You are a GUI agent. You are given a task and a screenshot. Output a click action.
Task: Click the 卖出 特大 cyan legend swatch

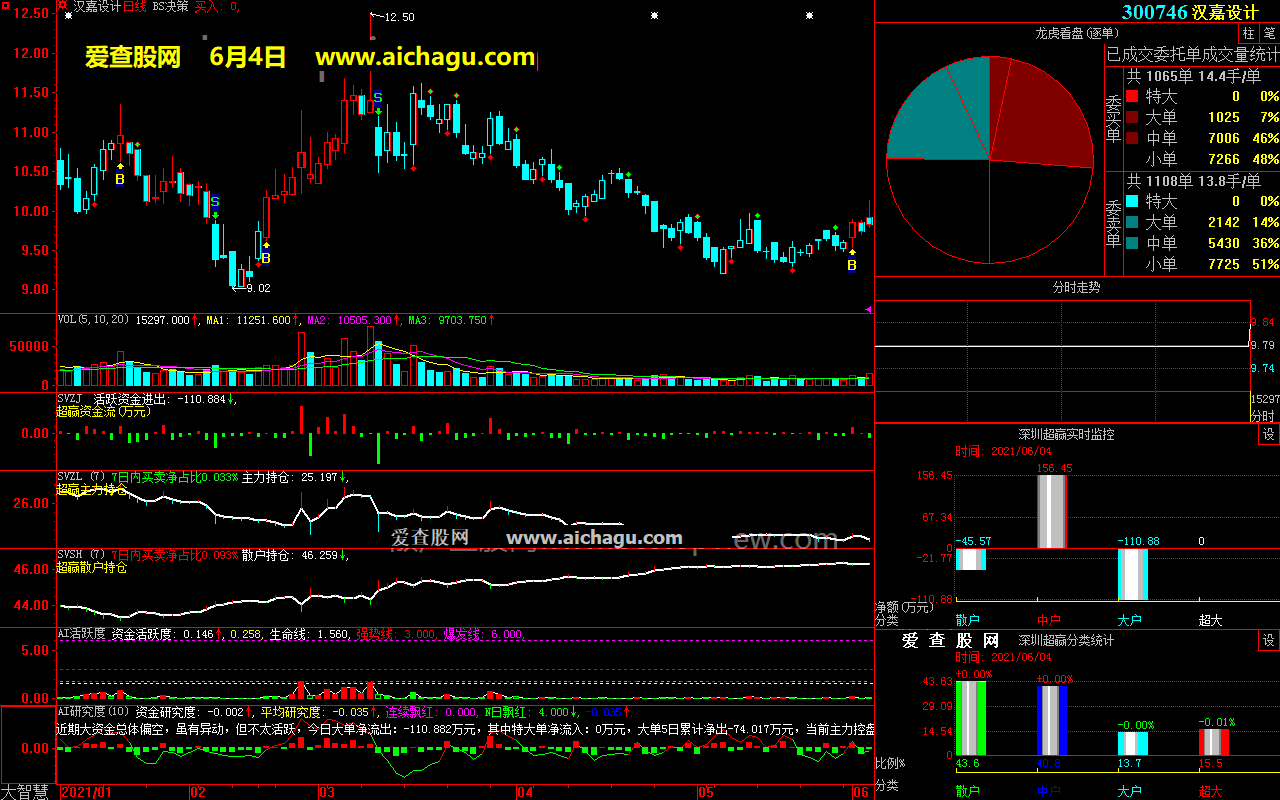point(1132,201)
